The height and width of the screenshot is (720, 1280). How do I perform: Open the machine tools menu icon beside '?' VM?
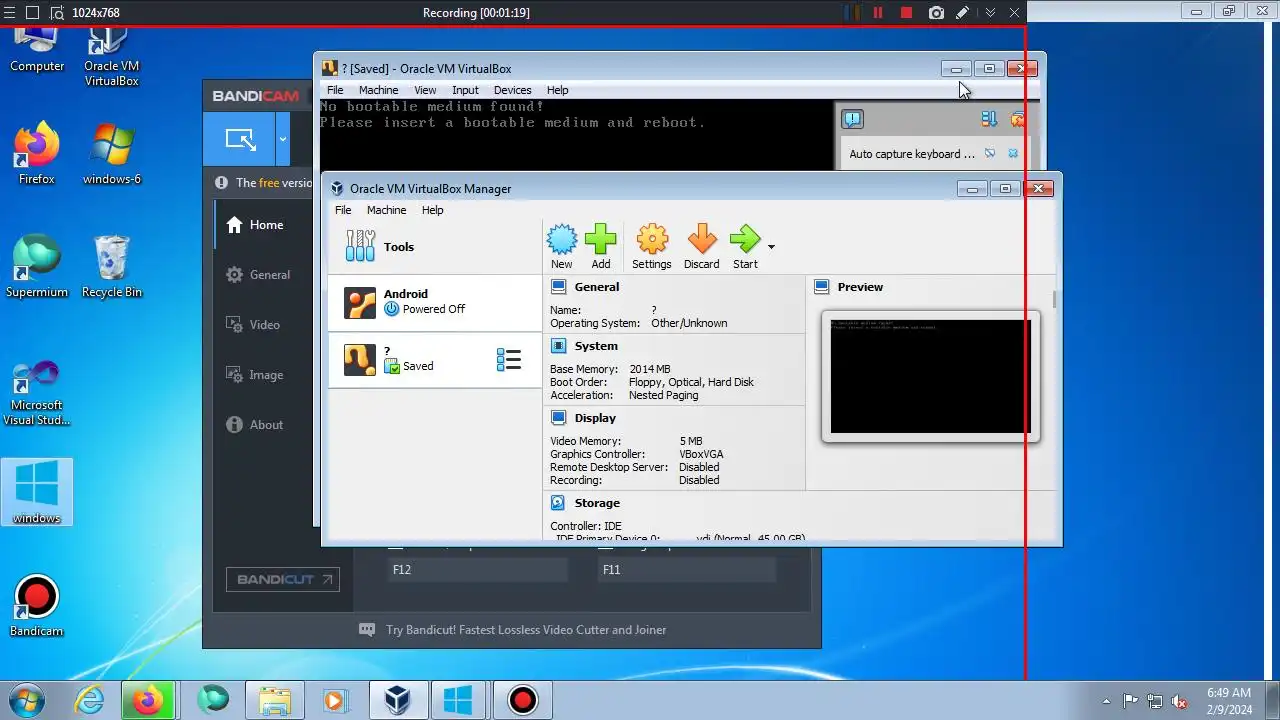(x=509, y=360)
